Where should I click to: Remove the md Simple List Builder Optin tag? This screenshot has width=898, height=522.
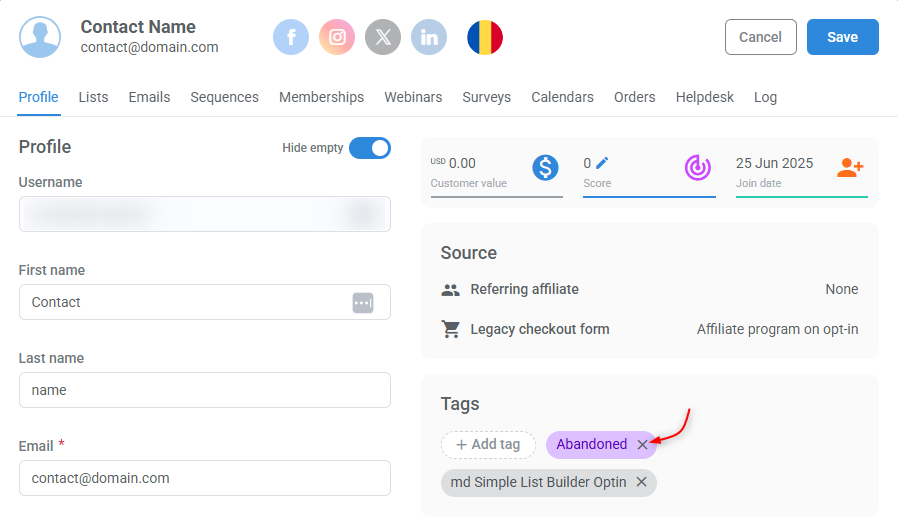641,482
